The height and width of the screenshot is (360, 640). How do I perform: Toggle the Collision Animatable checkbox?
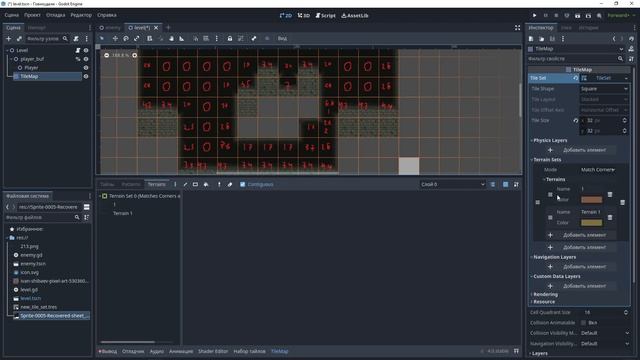click(x=583, y=323)
